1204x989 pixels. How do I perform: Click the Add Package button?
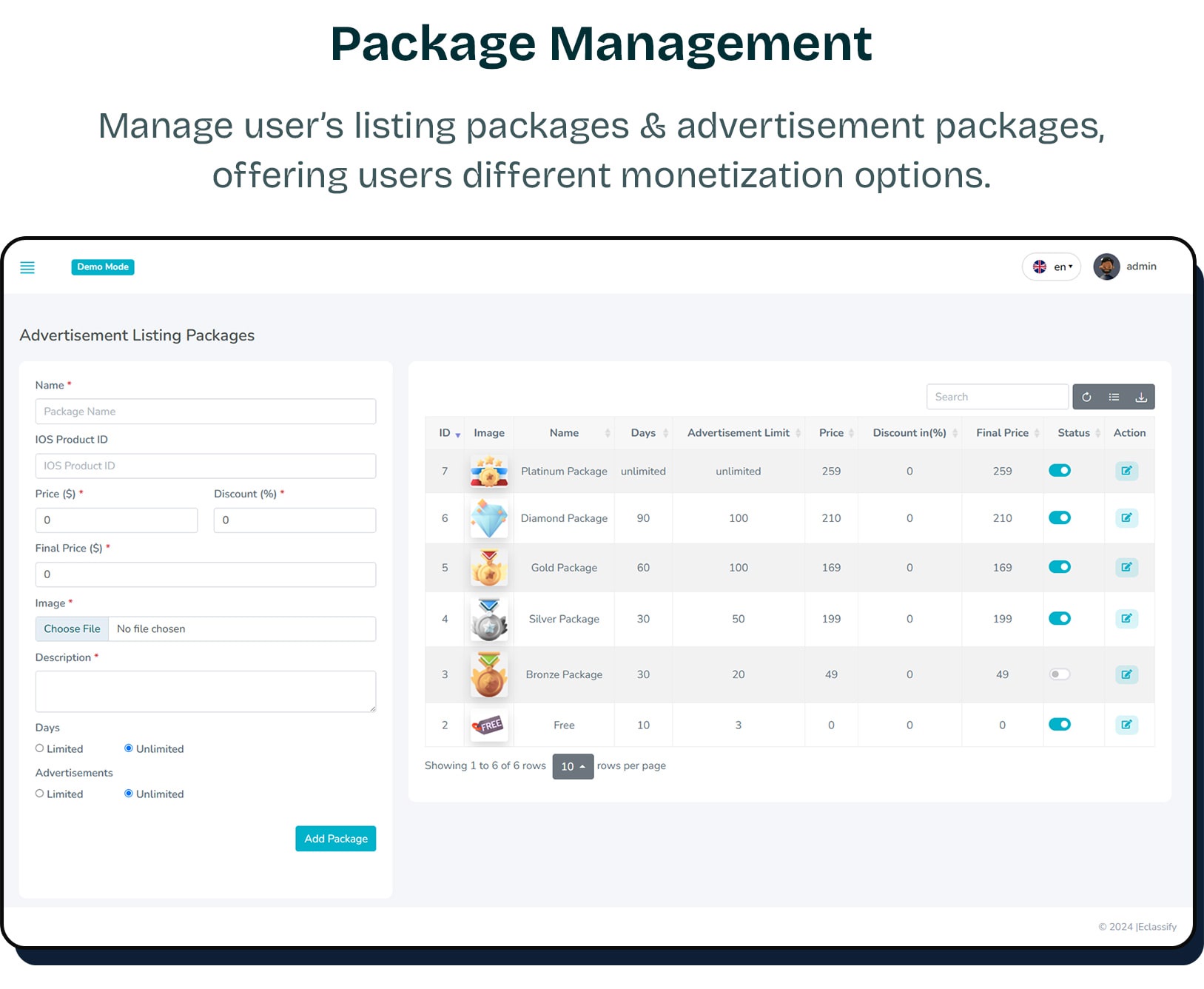click(335, 839)
